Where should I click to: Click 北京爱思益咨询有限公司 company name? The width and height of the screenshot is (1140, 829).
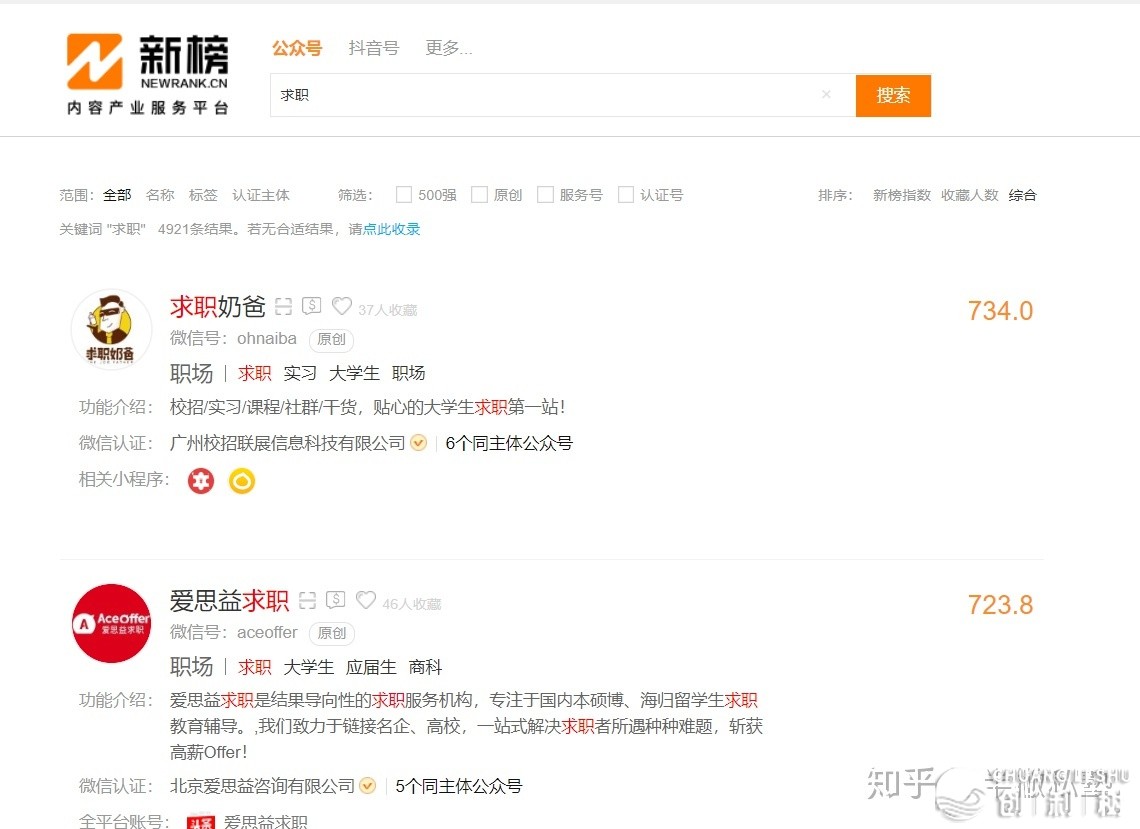262,786
